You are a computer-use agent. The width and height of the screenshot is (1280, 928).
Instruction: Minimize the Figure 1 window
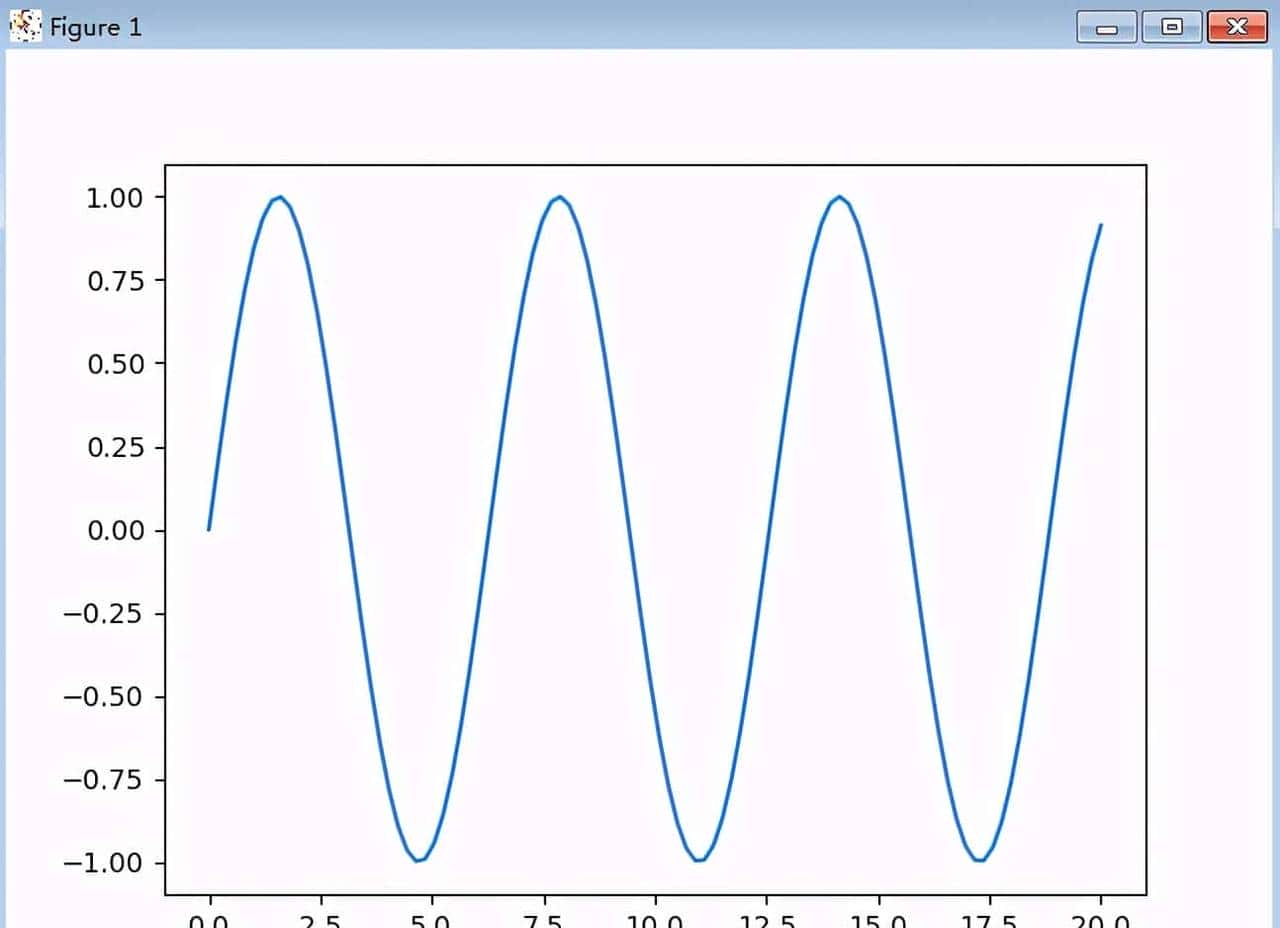(x=1106, y=27)
